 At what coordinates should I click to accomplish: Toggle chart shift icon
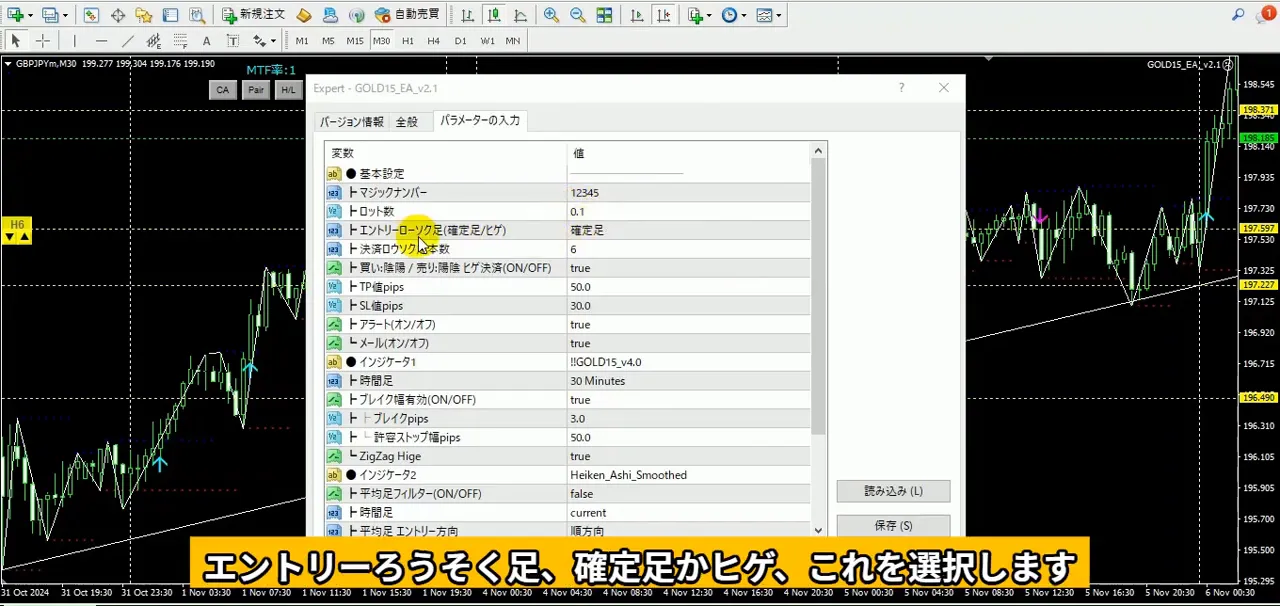[664, 15]
